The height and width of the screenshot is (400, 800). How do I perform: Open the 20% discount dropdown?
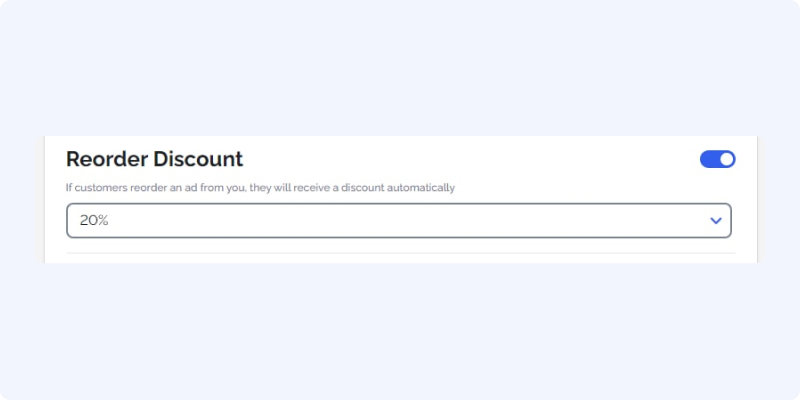(x=399, y=220)
